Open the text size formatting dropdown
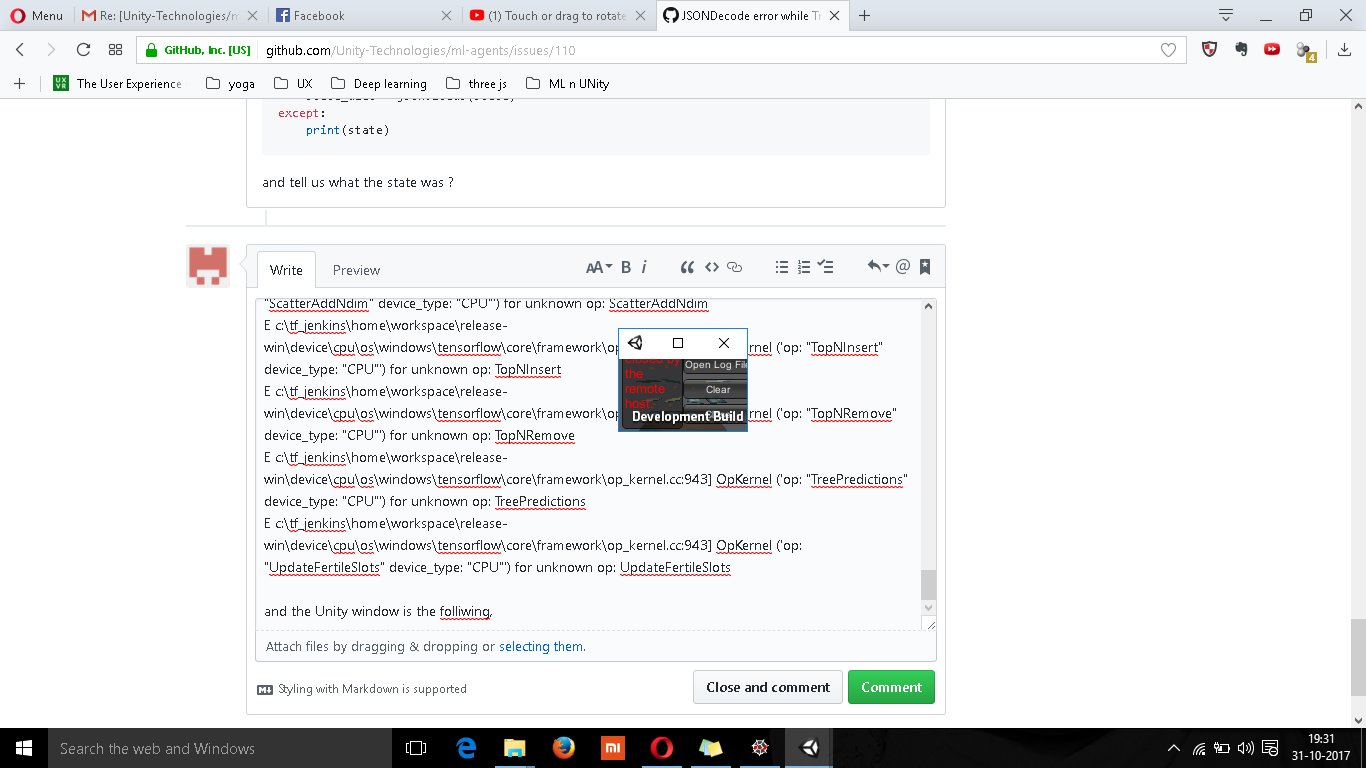Image resolution: width=1366 pixels, height=768 pixels. coord(598,266)
